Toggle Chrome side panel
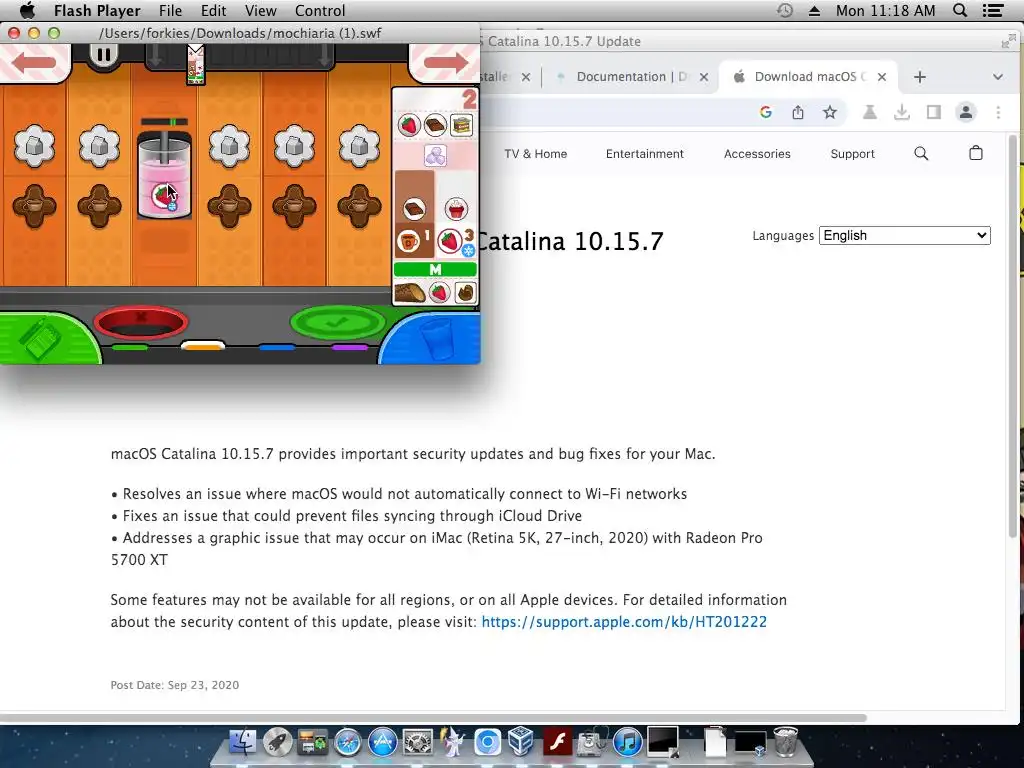Screen dimensions: 1024x768 [933, 112]
